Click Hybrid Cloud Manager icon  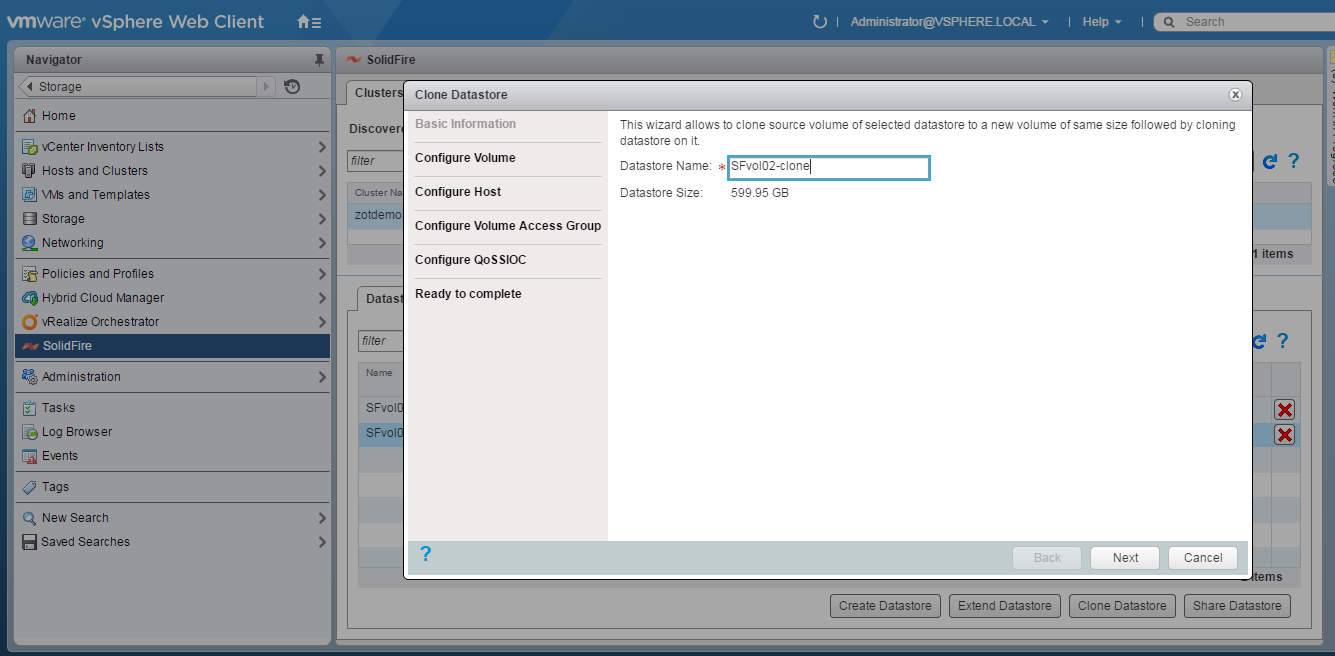point(30,298)
